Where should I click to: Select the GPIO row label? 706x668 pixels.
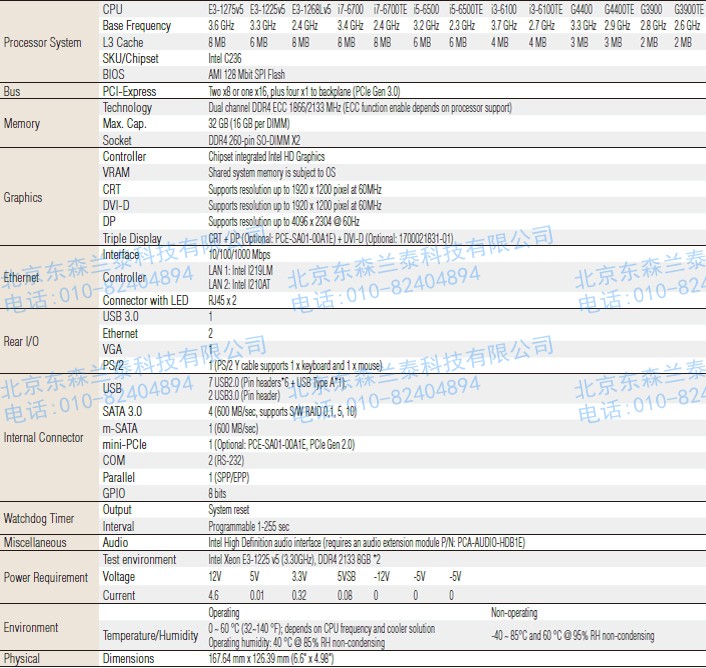coord(114,493)
